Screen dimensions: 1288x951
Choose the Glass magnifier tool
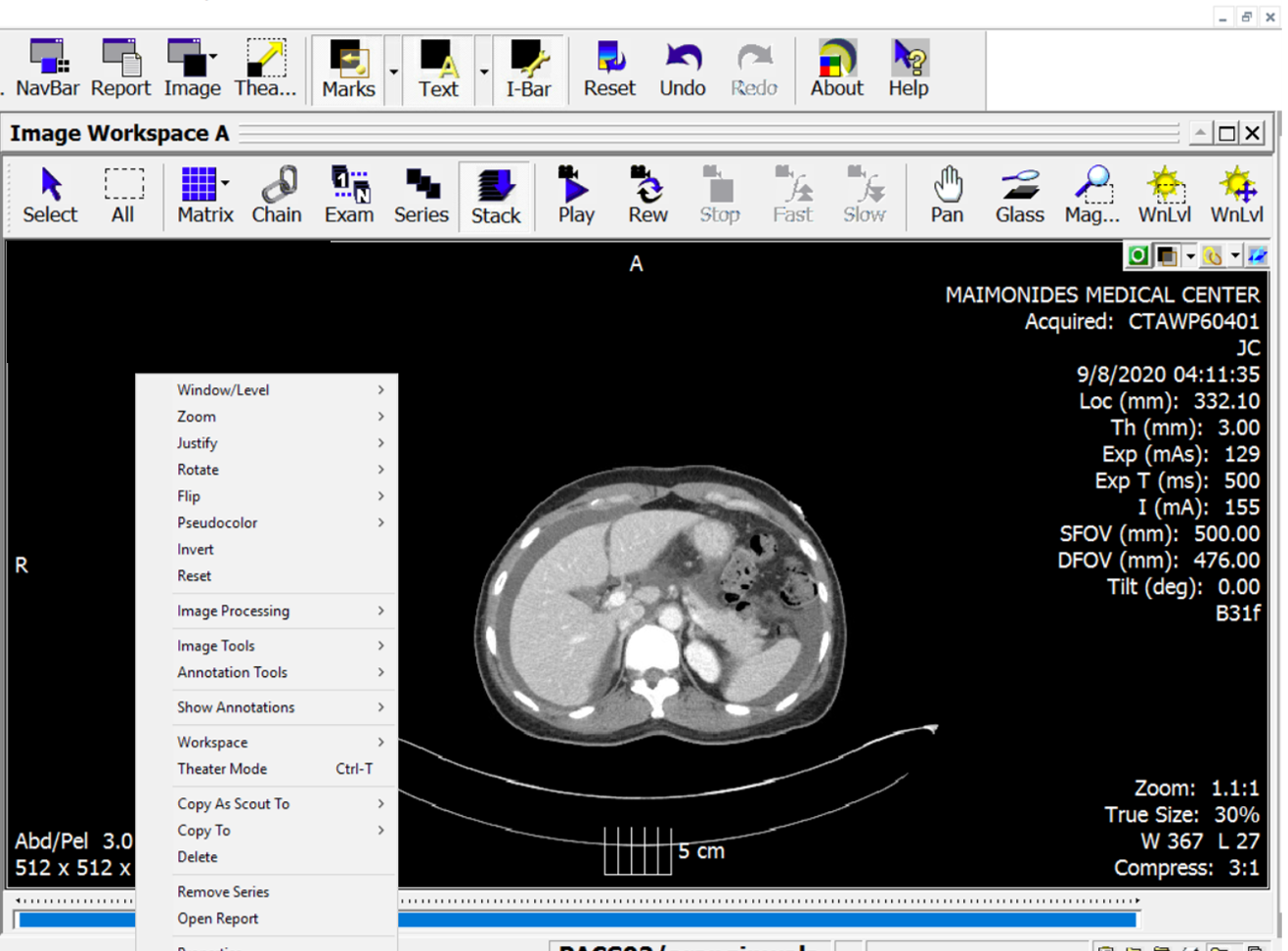coord(1020,195)
